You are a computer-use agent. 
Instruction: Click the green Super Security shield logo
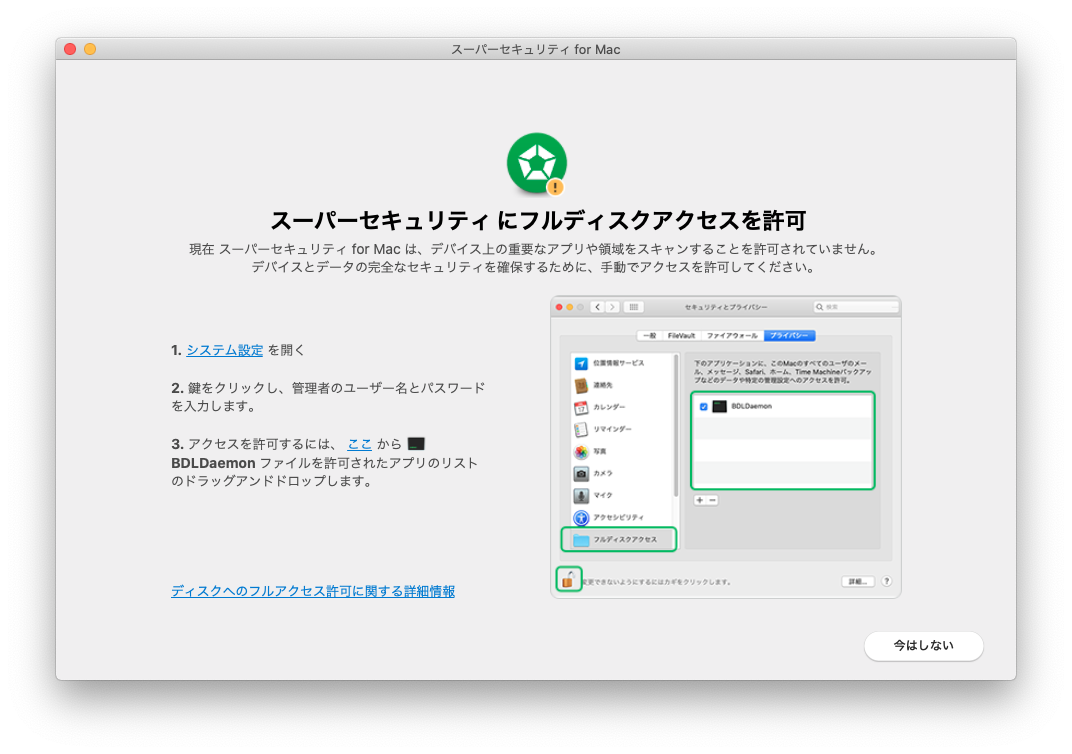536,163
